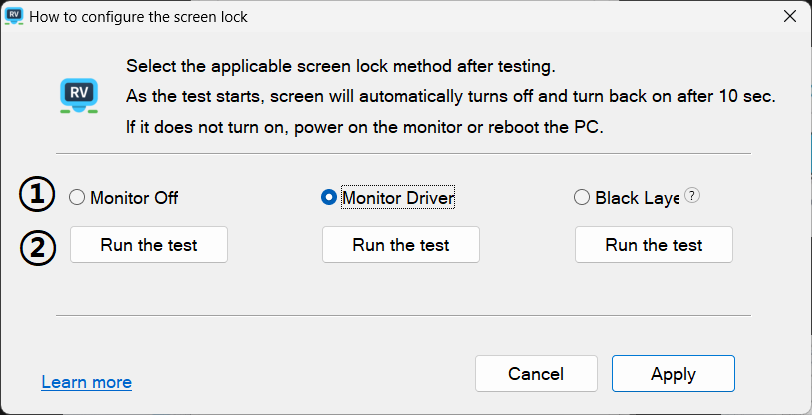This screenshot has width=812, height=415.
Task: Select the Monitor Off radio button
Action: click(x=77, y=198)
